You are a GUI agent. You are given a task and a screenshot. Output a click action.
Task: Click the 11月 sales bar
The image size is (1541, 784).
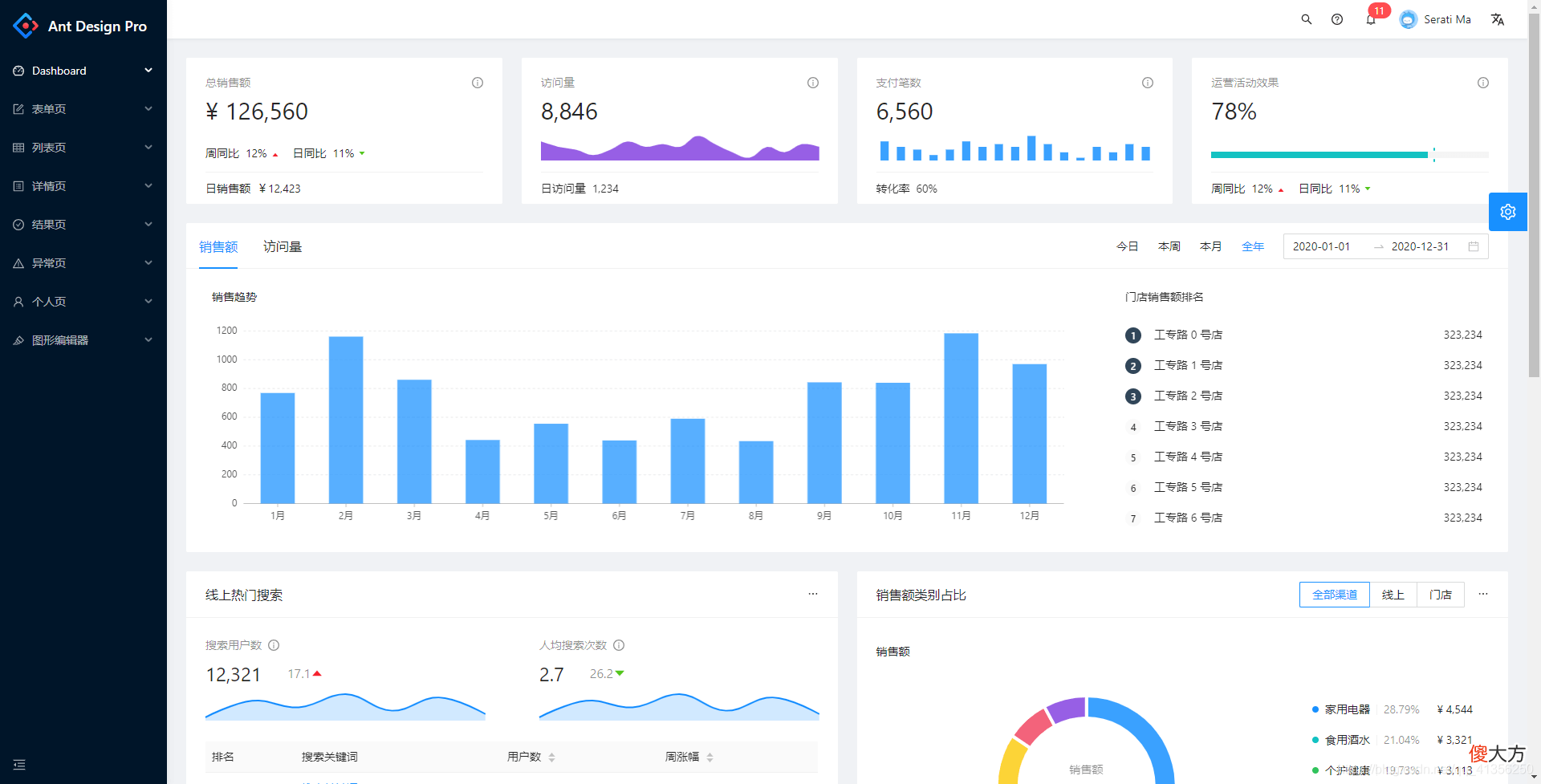pyautogui.click(x=961, y=418)
